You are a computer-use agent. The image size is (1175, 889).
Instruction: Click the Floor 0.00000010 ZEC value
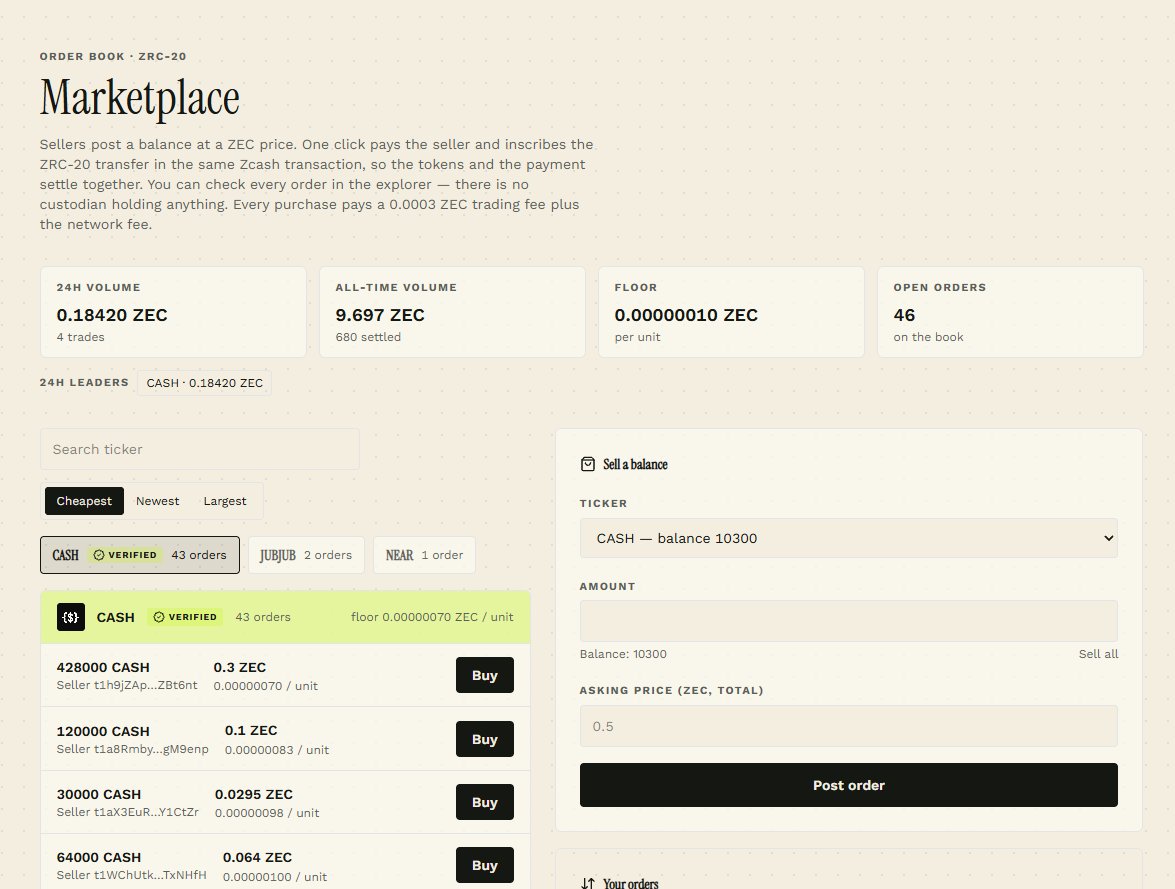(x=686, y=315)
